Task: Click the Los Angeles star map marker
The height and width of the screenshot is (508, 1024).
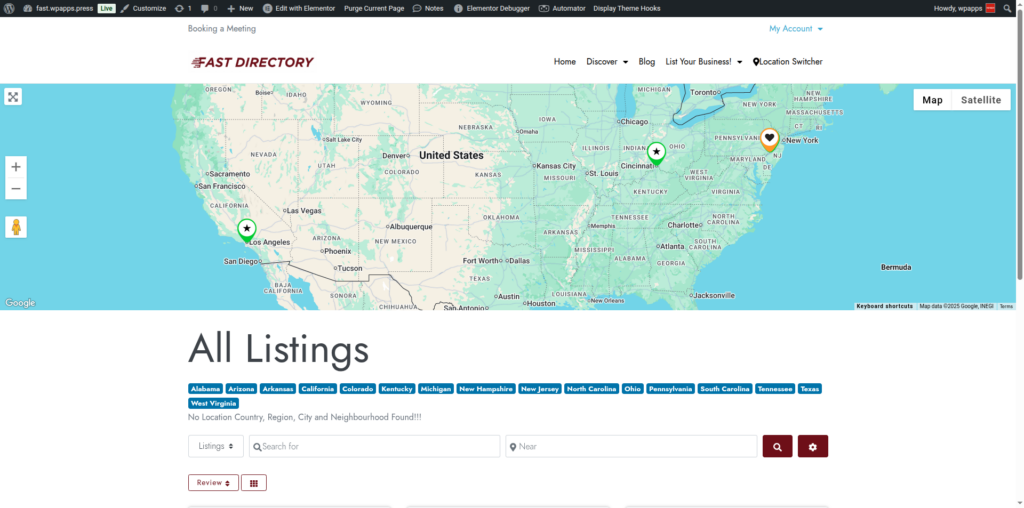Action: click(x=246, y=230)
